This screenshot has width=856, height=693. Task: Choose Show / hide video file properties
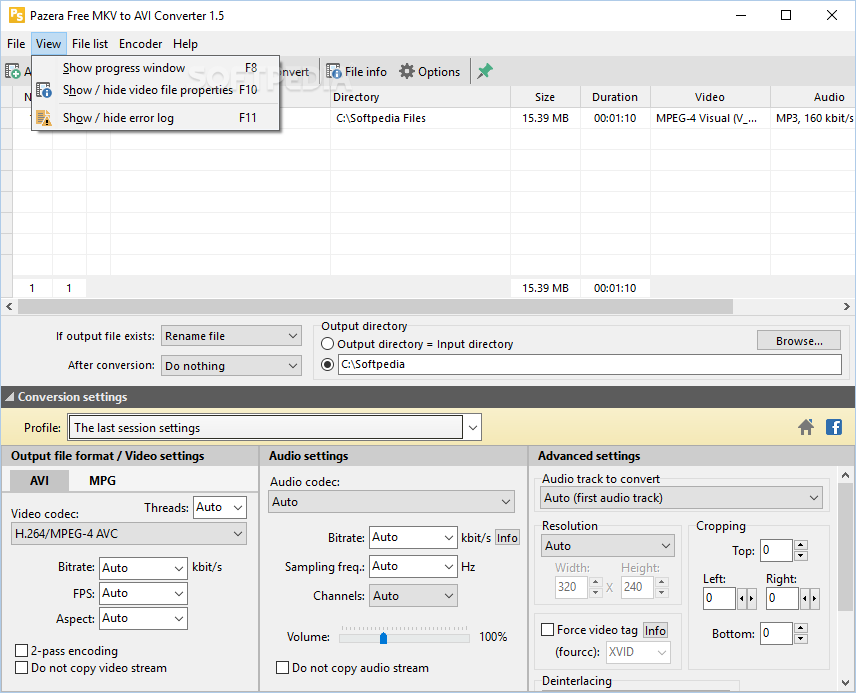(x=156, y=90)
